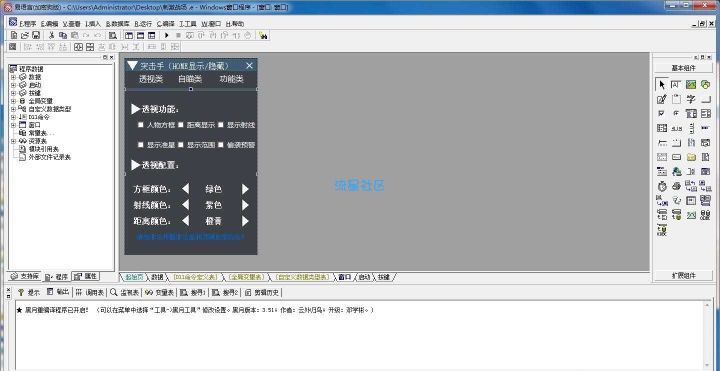720x371 pixels.
Task: Click the Save floppy disk icon
Action: coord(36,35)
